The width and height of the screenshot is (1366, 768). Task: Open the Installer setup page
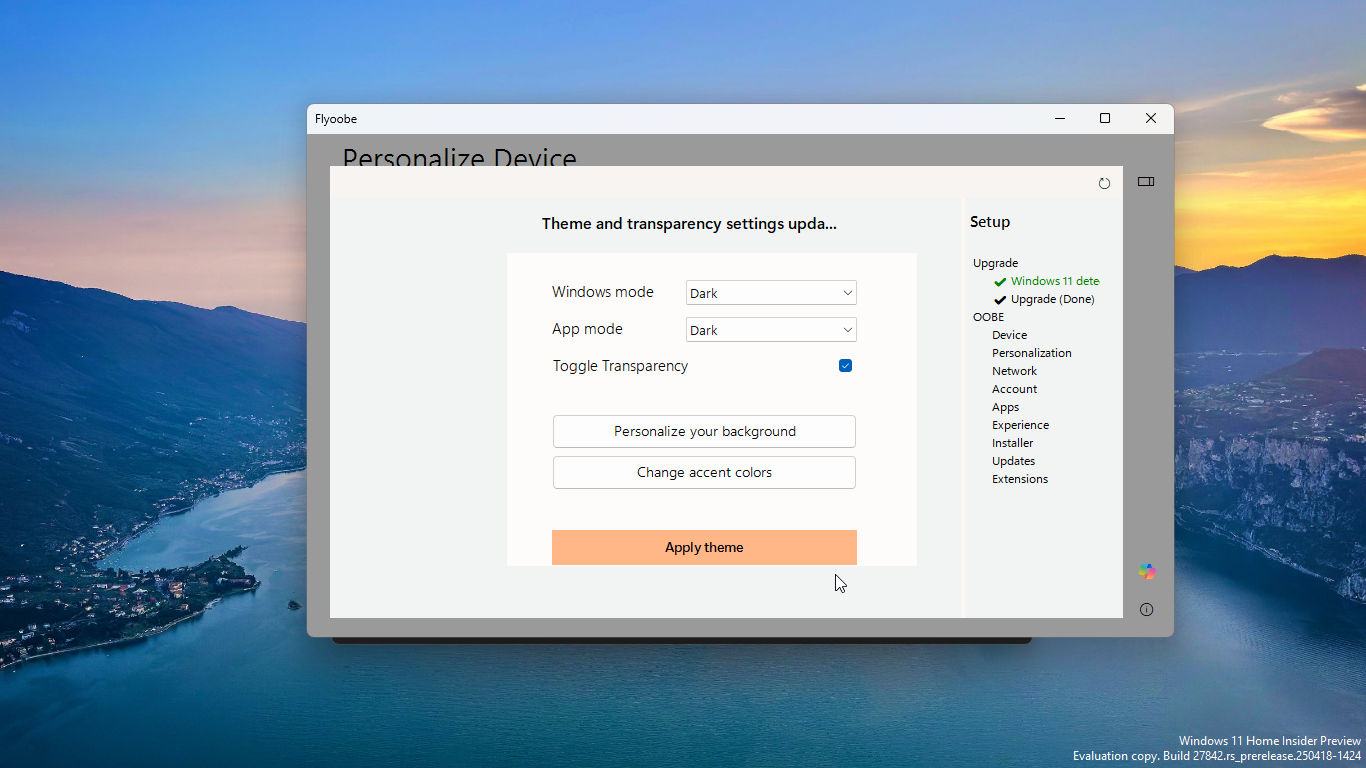click(1012, 443)
